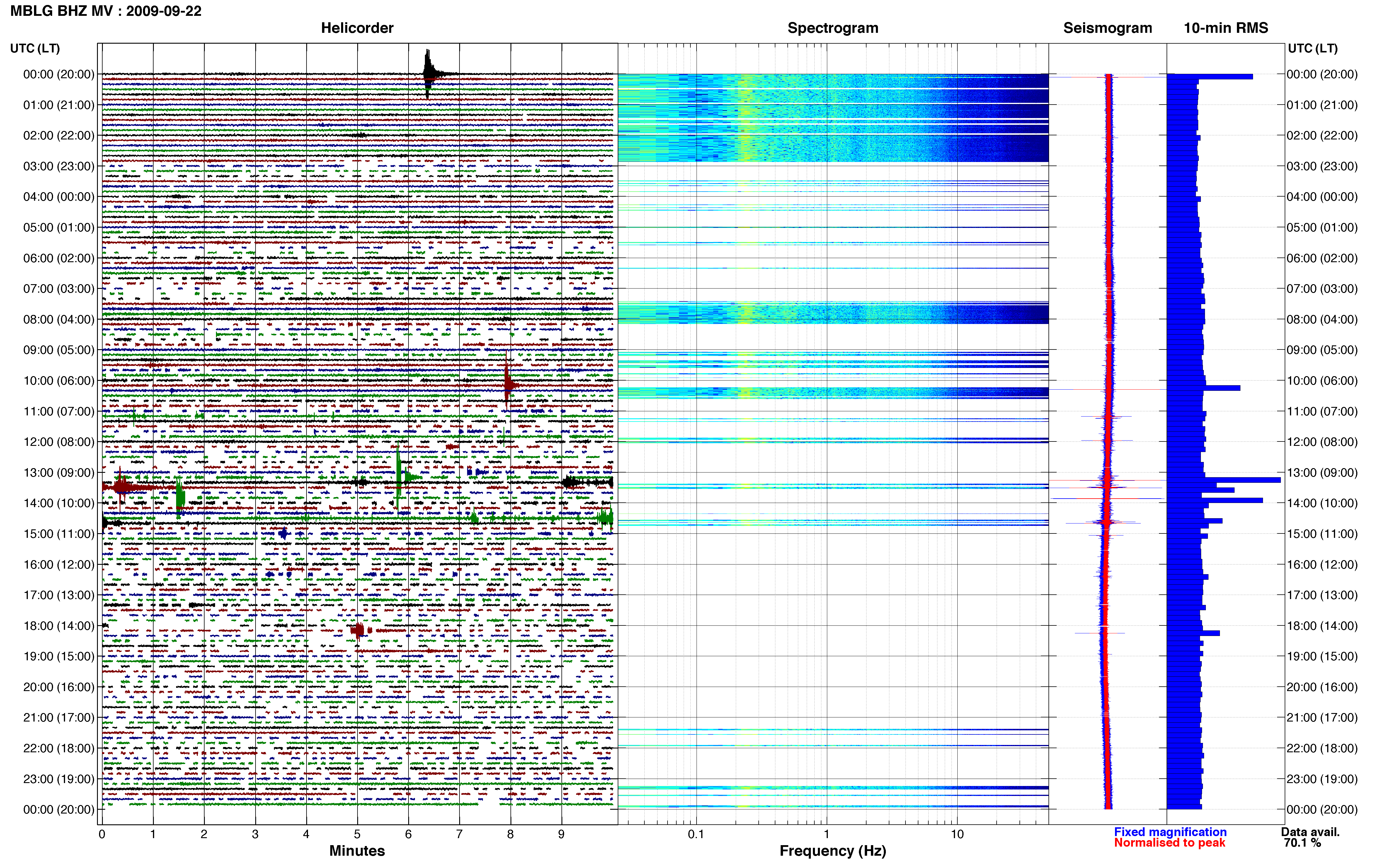Click the left 13:00 (09:00) time label
This screenshot has height=868, width=1389.
click(59, 473)
